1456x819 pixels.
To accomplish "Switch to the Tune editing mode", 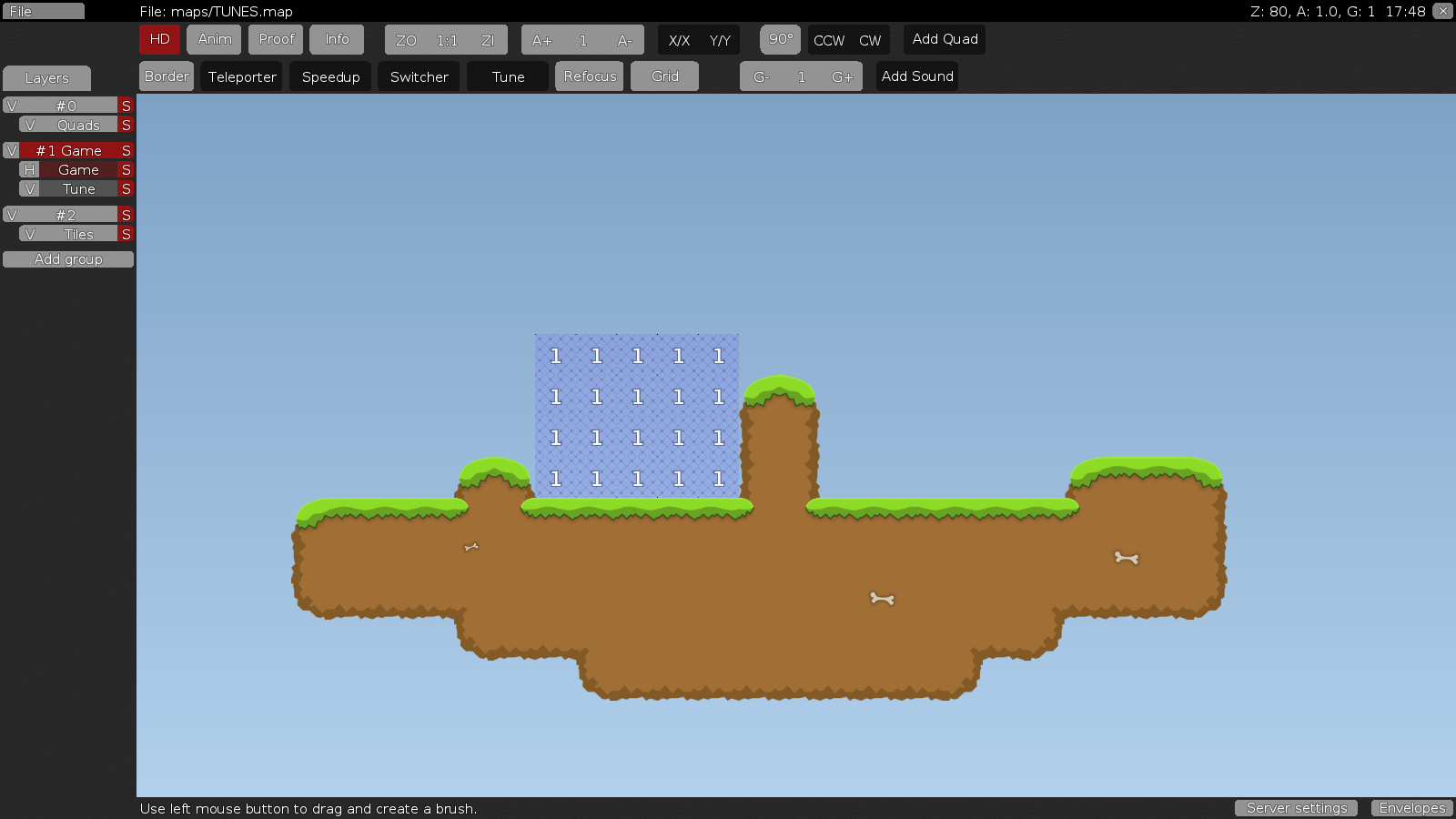I will point(507,76).
